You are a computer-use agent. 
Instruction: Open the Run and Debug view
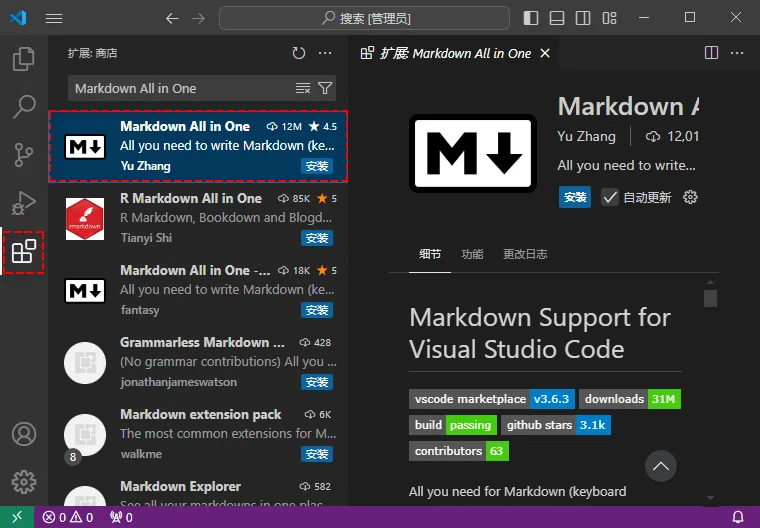coord(23,203)
